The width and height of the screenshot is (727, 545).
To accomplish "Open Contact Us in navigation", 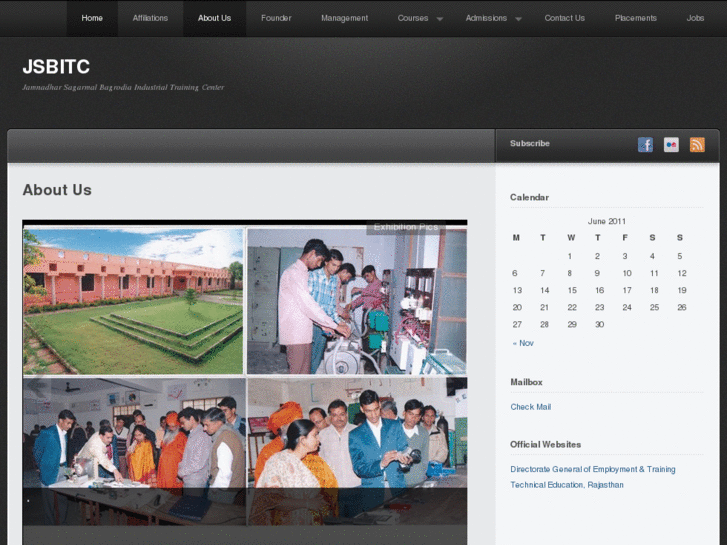I will pos(564,18).
